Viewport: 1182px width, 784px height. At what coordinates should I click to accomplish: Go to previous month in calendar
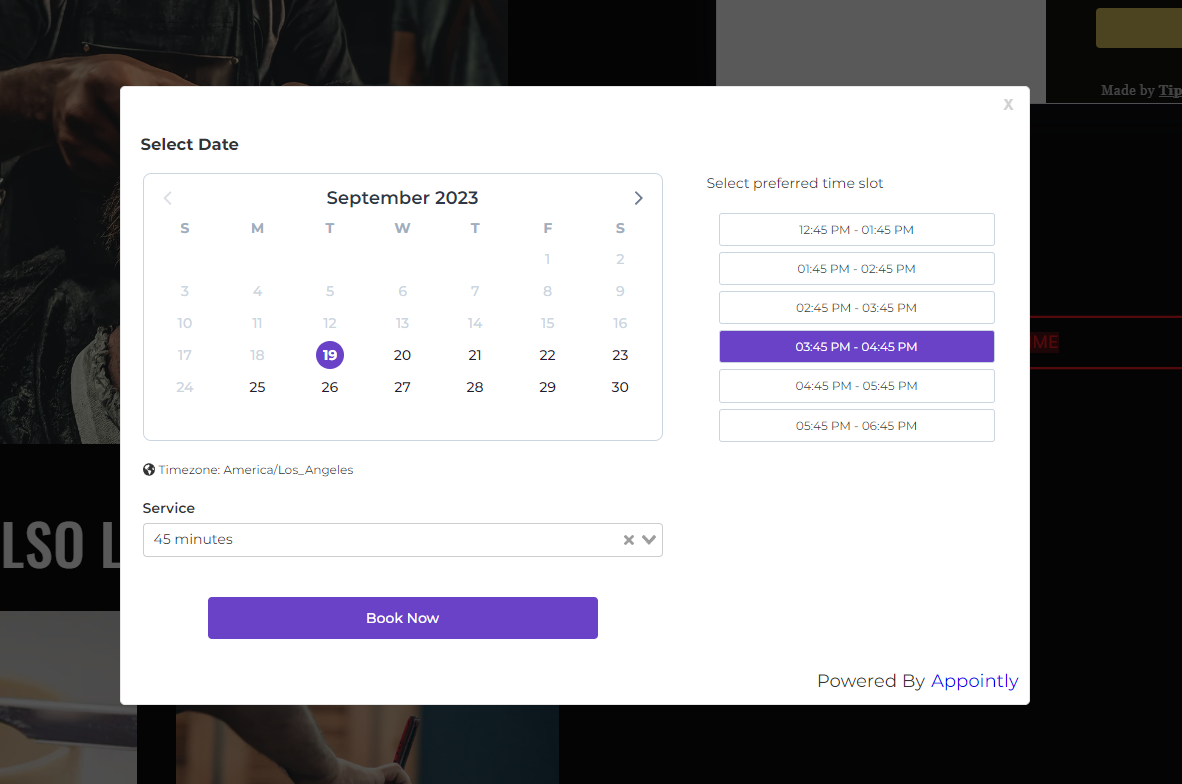click(168, 198)
